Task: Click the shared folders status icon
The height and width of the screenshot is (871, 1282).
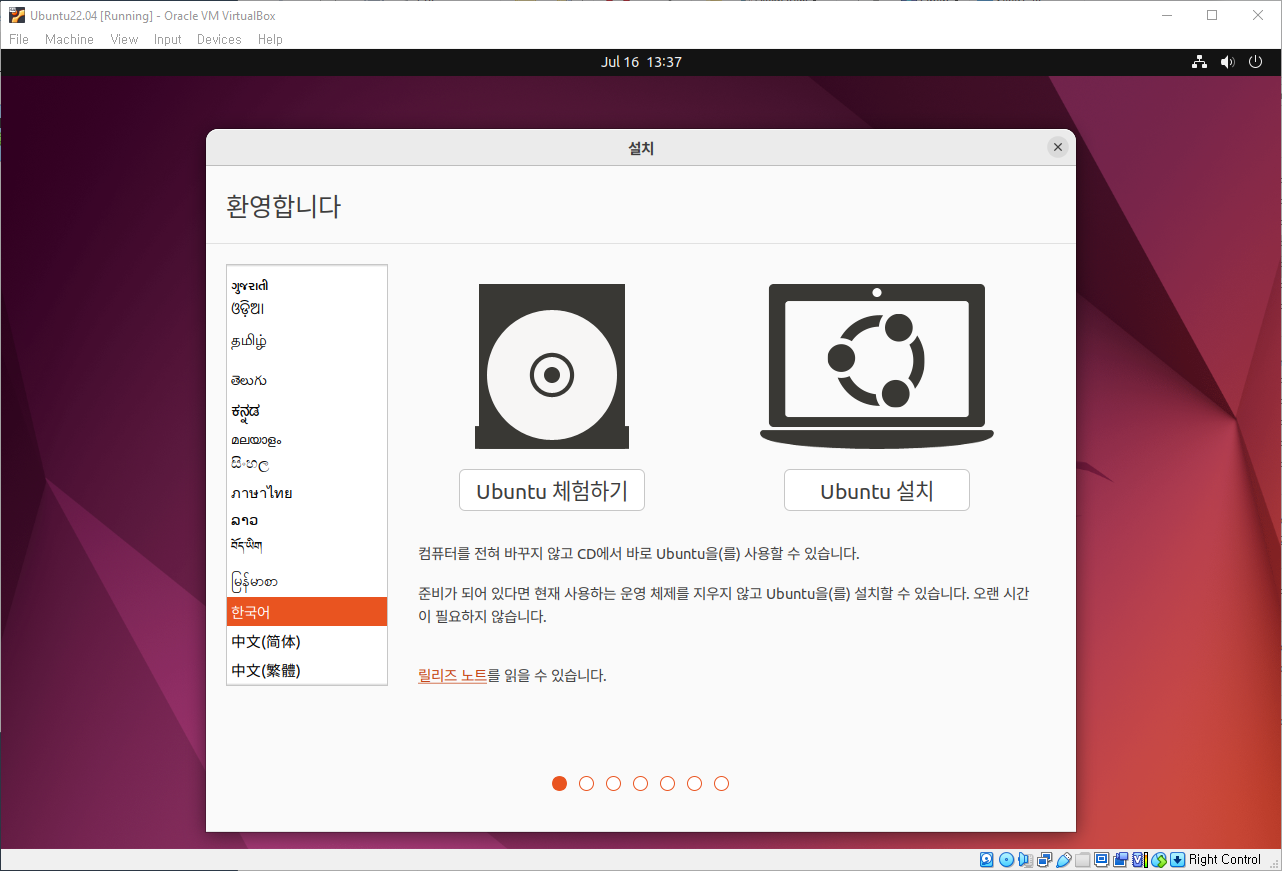Action: click(x=1082, y=859)
